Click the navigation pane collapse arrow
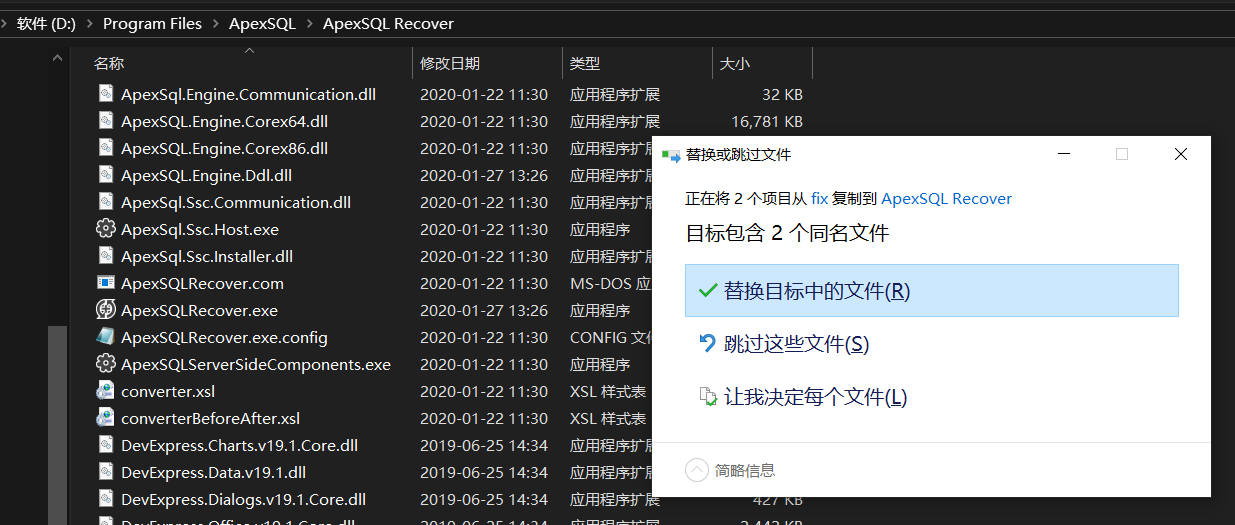Viewport: 1235px width, 525px height. [58, 58]
